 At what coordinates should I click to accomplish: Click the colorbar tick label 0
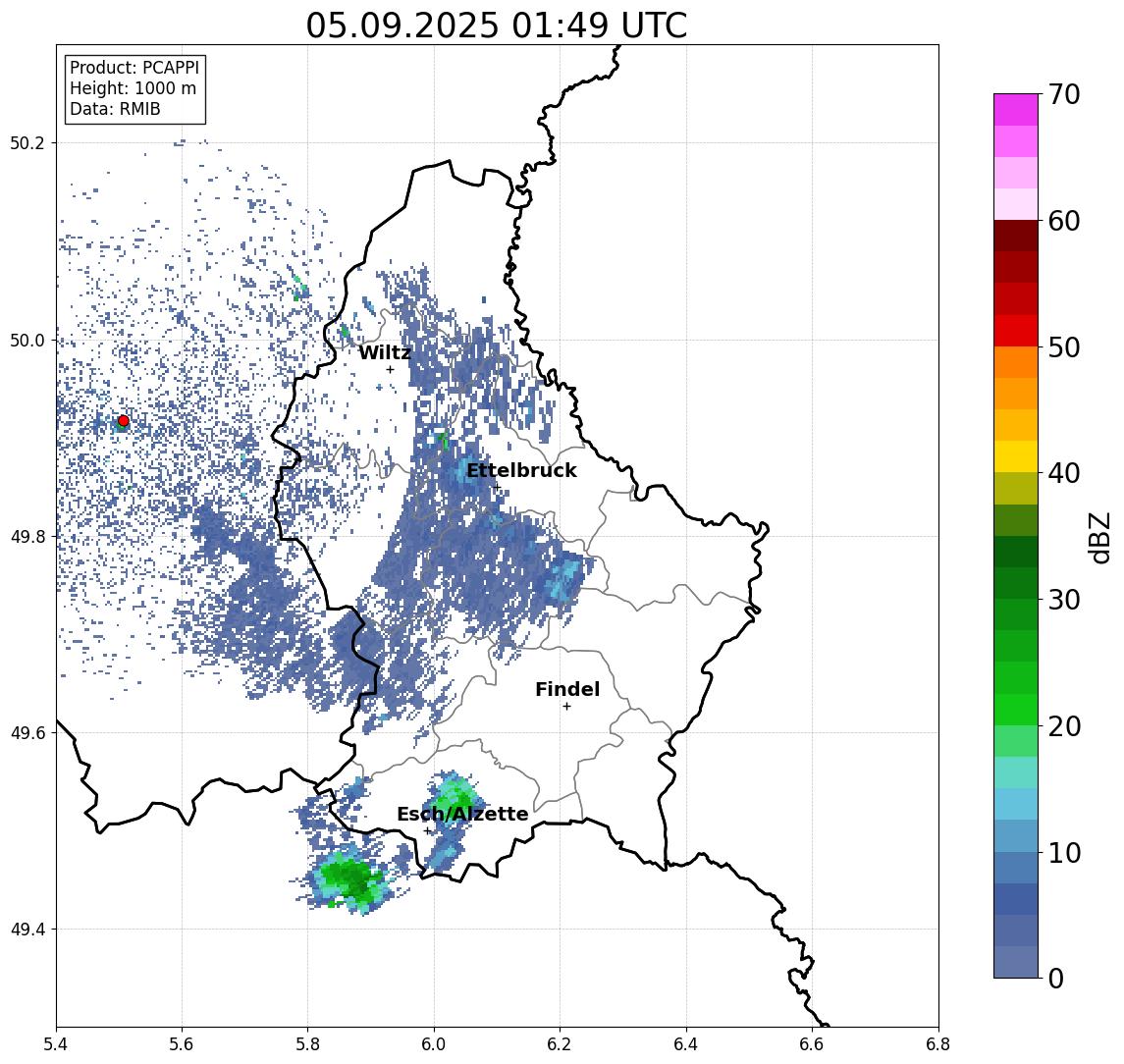[x=1056, y=978]
